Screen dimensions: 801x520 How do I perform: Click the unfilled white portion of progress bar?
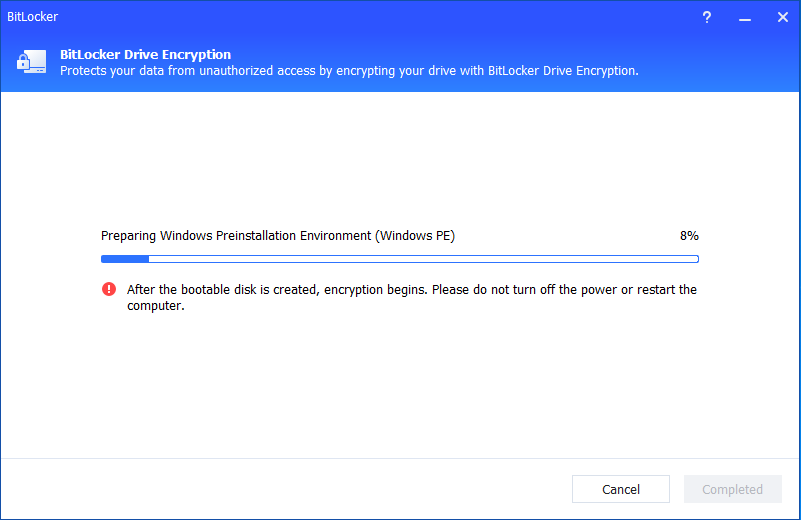420,259
